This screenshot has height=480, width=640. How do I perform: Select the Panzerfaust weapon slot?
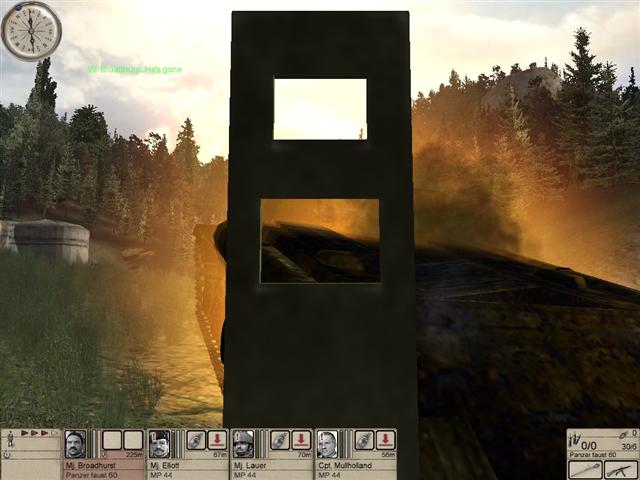tap(585, 469)
